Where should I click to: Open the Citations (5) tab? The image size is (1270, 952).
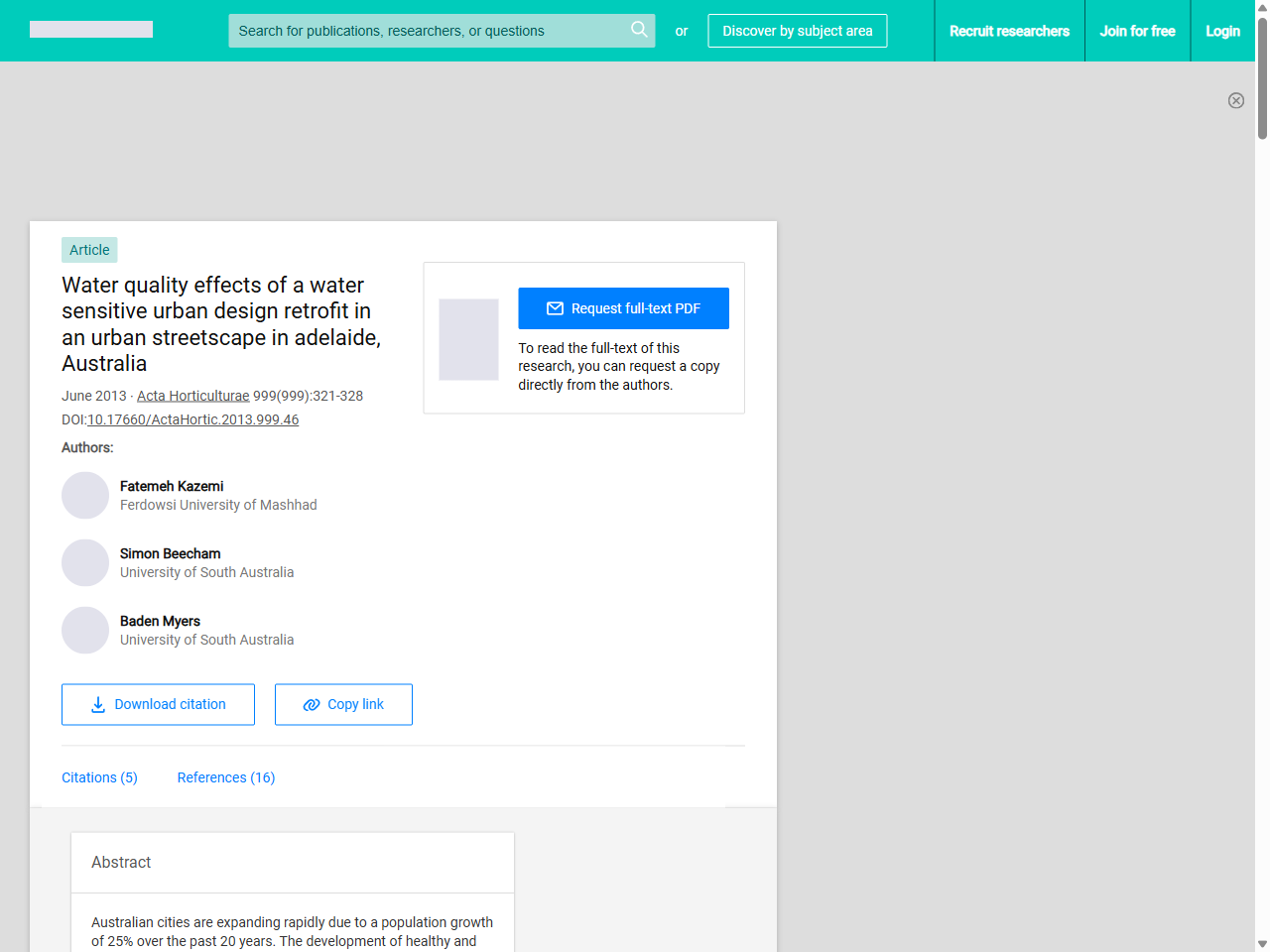click(99, 777)
